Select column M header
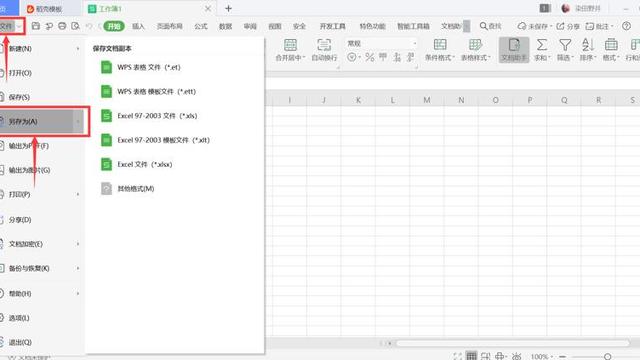 [427, 100]
